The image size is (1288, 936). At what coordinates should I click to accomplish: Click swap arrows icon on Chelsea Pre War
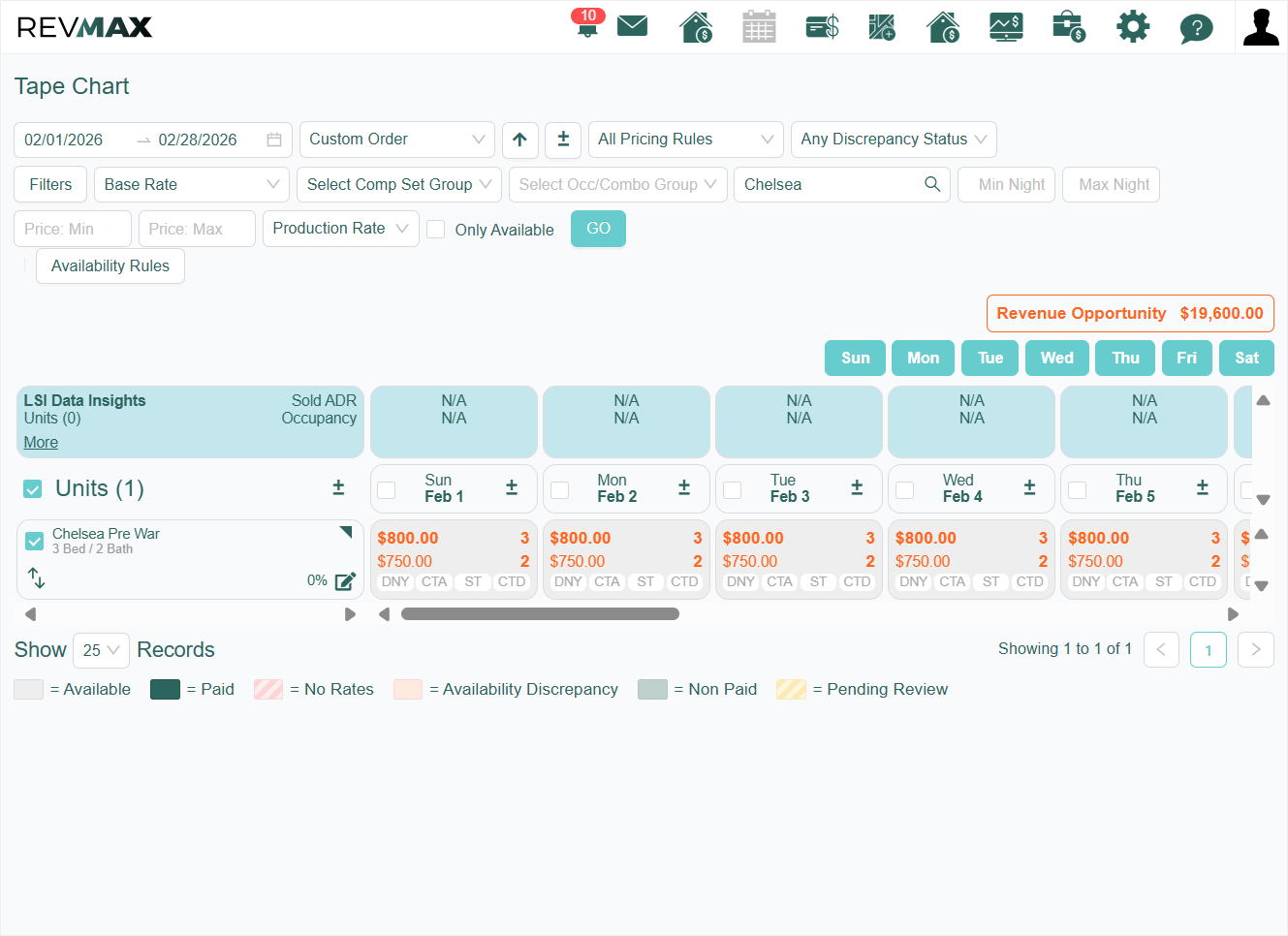pos(36,577)
